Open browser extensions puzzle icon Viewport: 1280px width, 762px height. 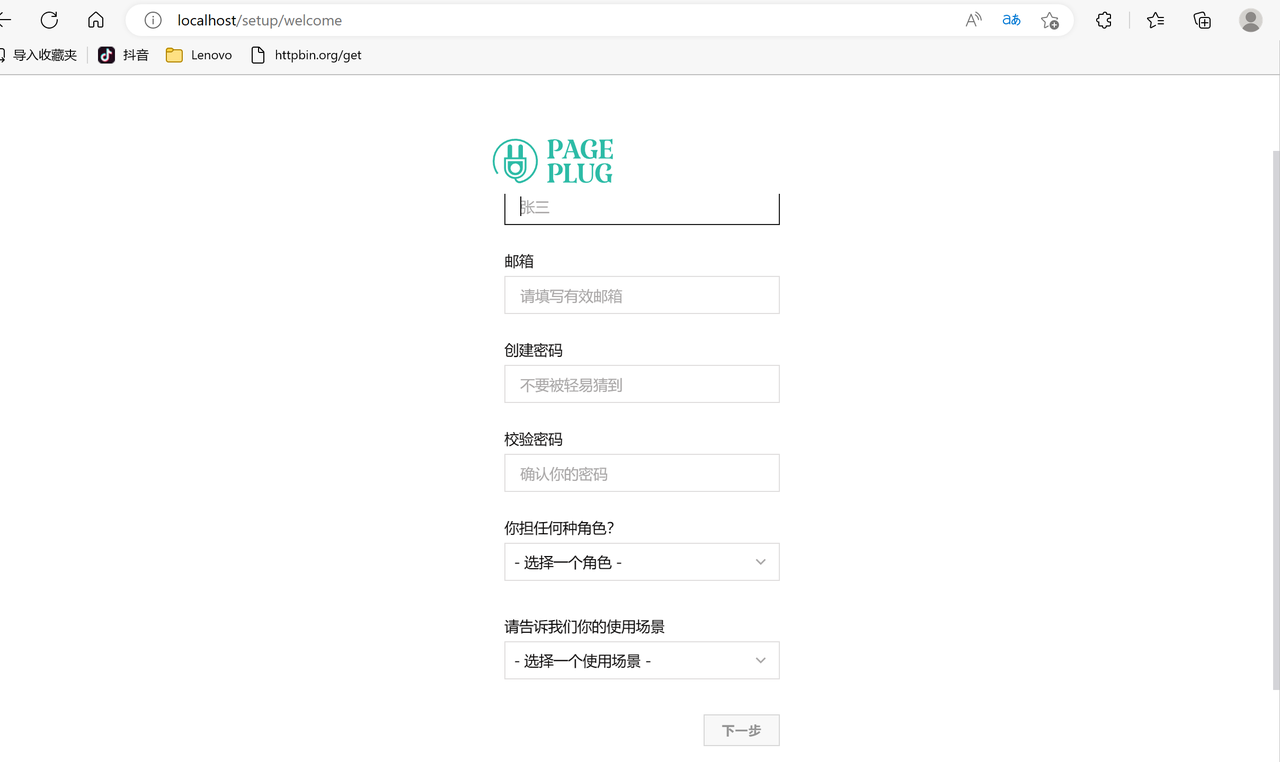click(x=1104, y=20)
